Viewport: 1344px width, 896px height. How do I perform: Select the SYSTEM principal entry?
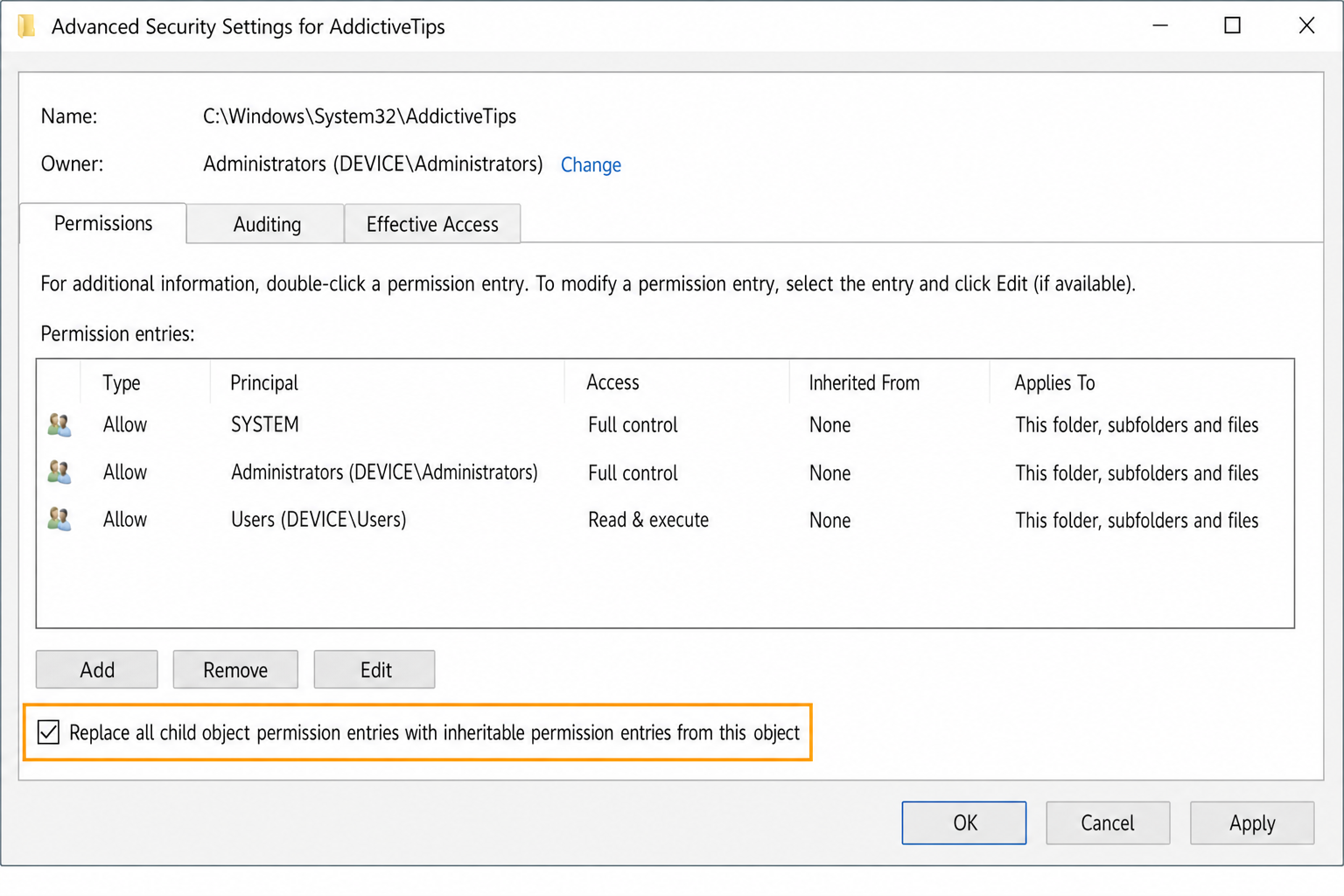pos(265,424)
